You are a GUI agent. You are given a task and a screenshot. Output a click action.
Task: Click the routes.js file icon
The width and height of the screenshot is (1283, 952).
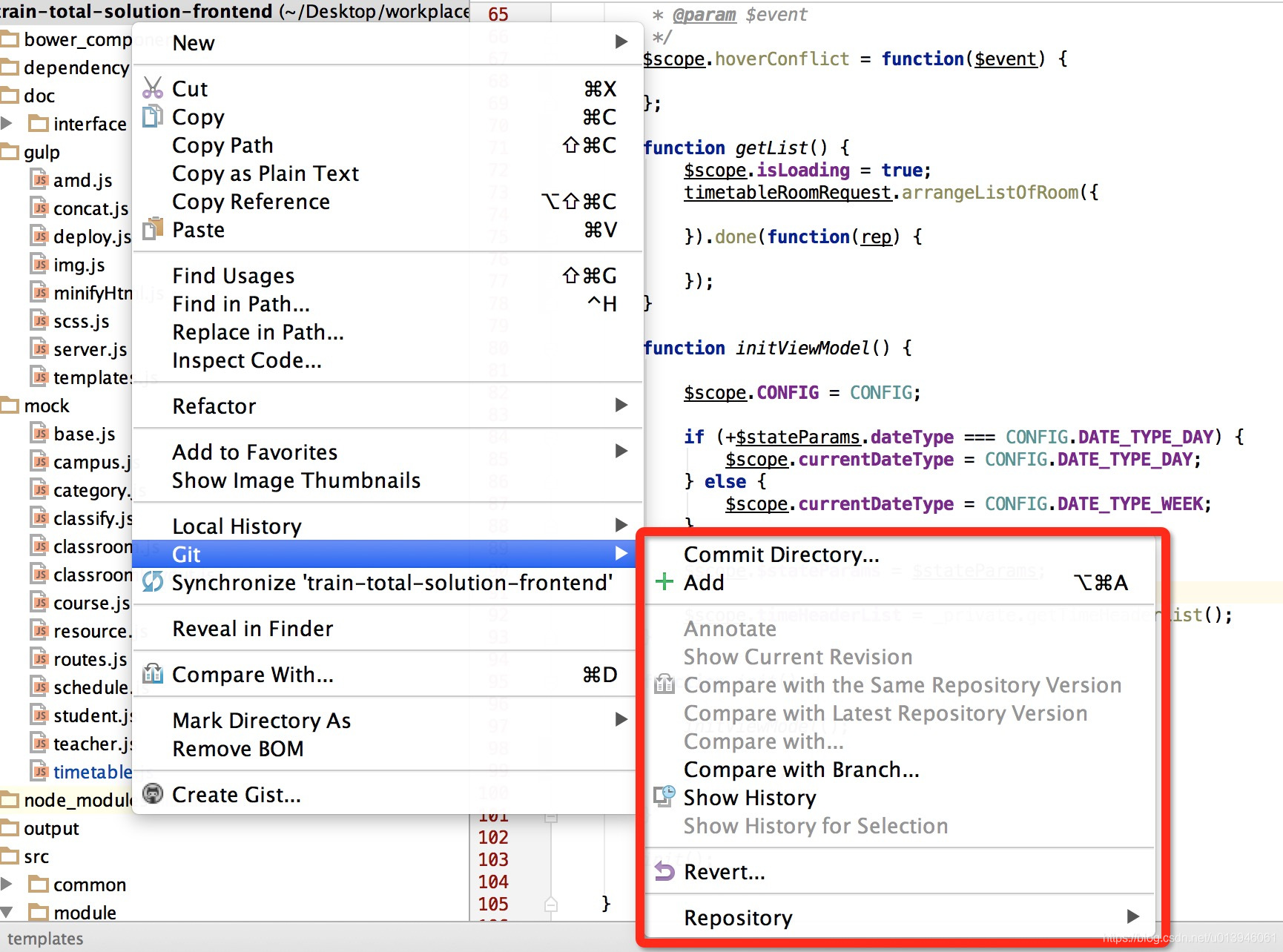click(40, 658)
